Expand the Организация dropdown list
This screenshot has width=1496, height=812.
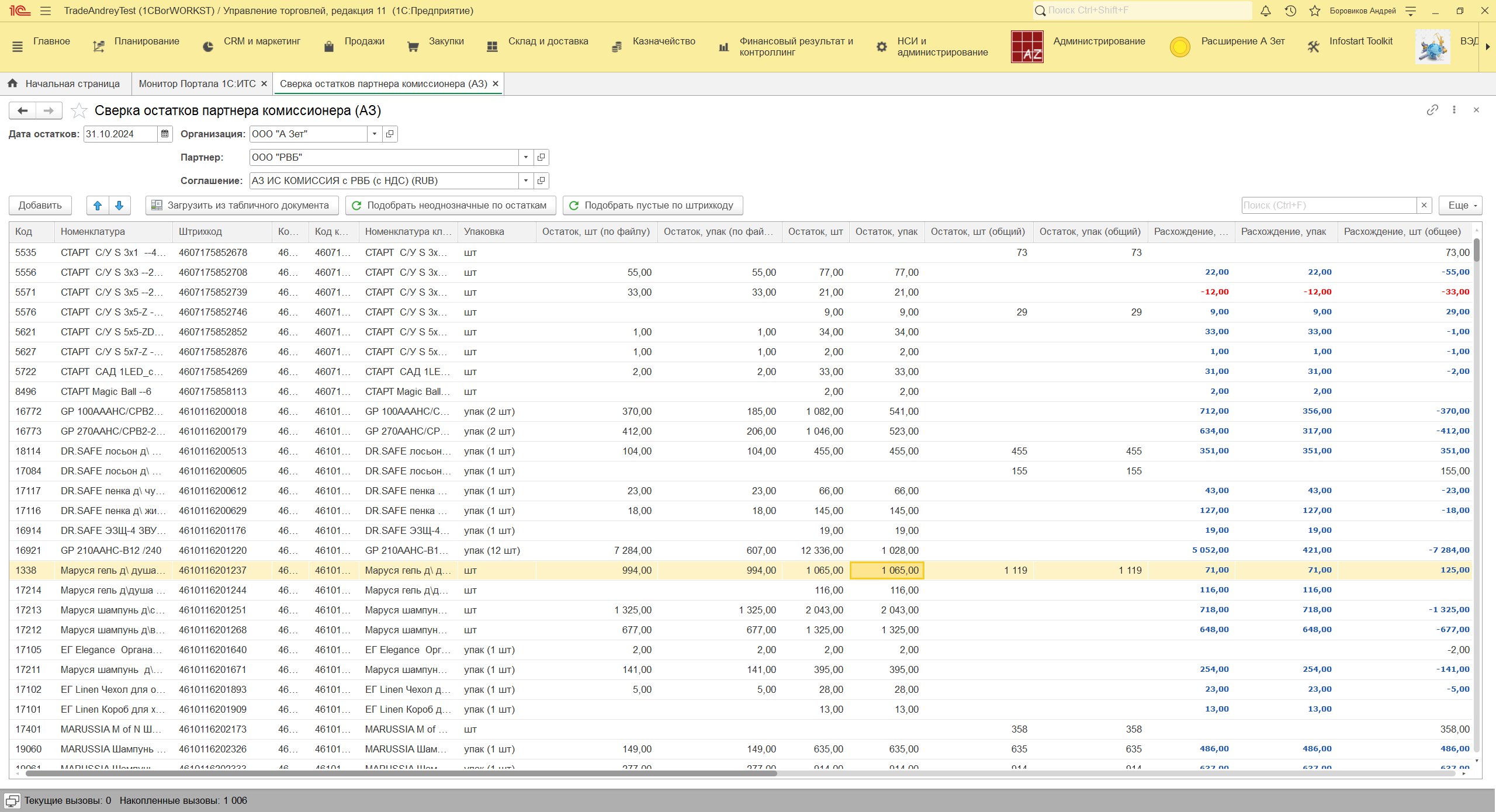(x=375, y=134)
